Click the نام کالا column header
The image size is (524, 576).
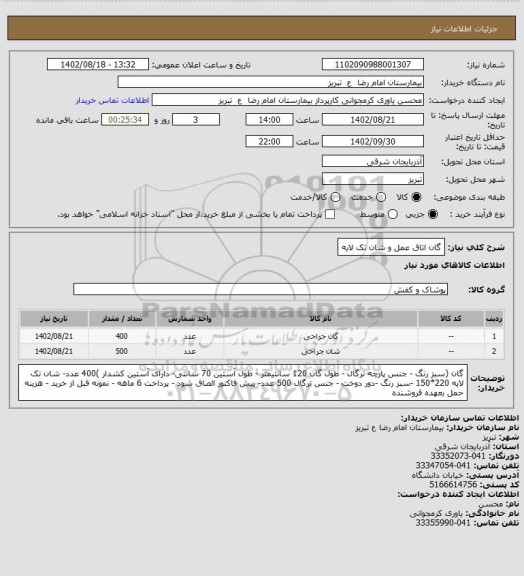[320, 319]
